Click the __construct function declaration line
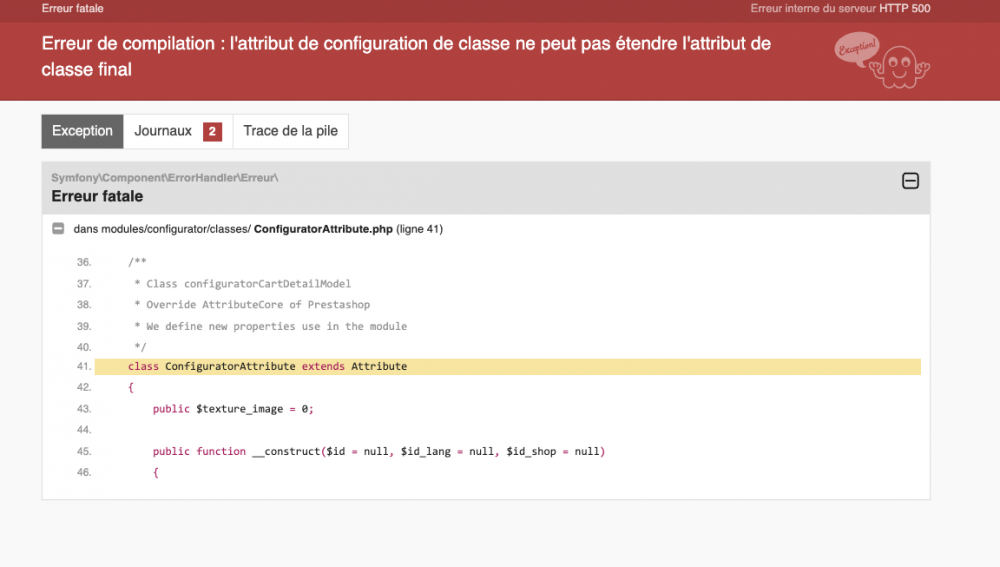 [x=379, y=451]
